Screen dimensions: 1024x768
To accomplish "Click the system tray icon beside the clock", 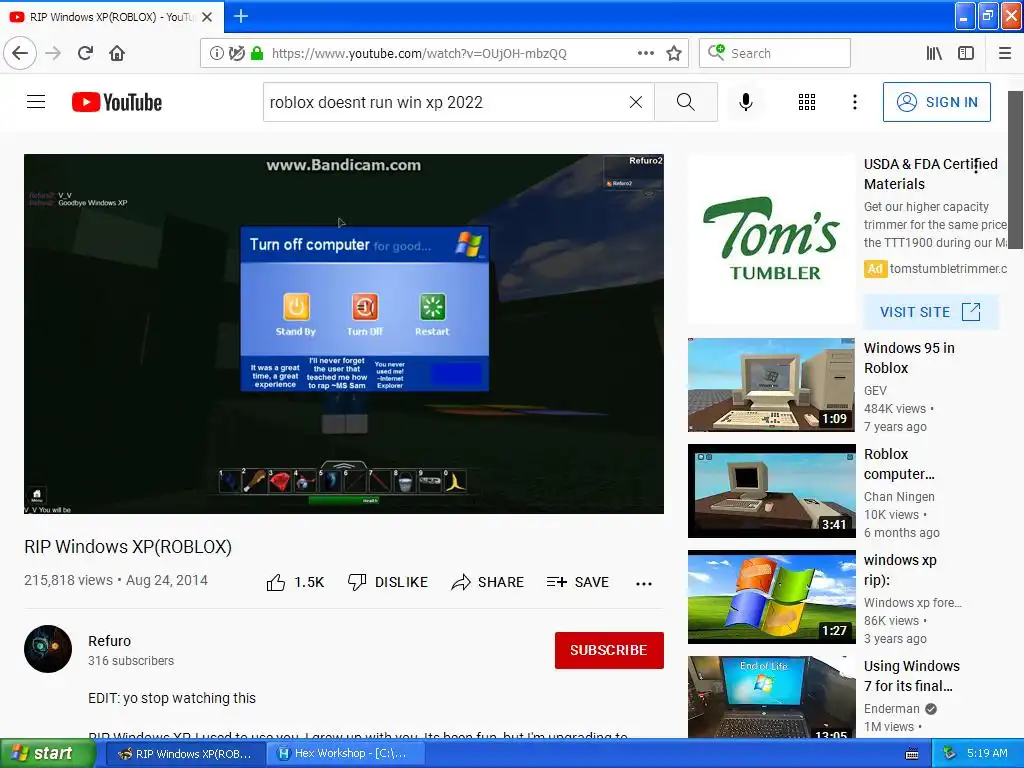I will (950, 754).
